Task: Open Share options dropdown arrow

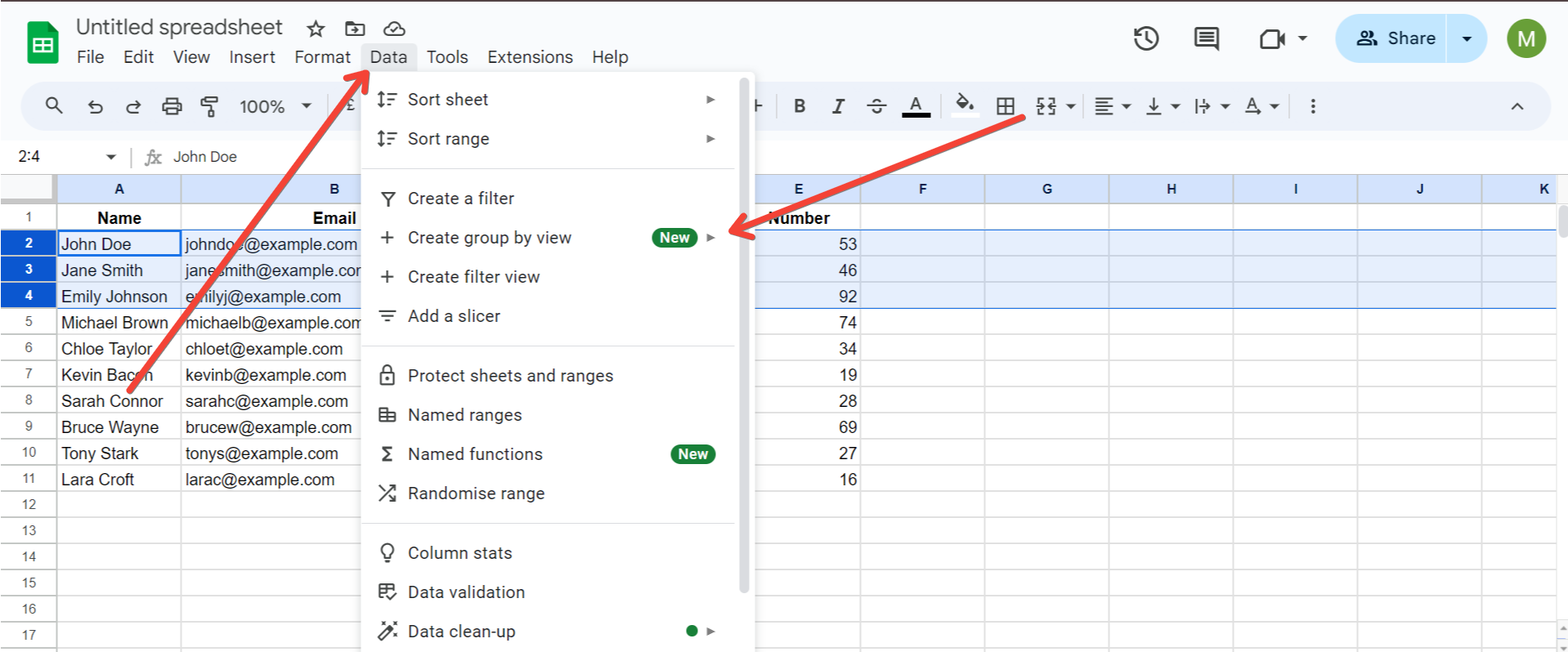Action: tap(1467, 38)
